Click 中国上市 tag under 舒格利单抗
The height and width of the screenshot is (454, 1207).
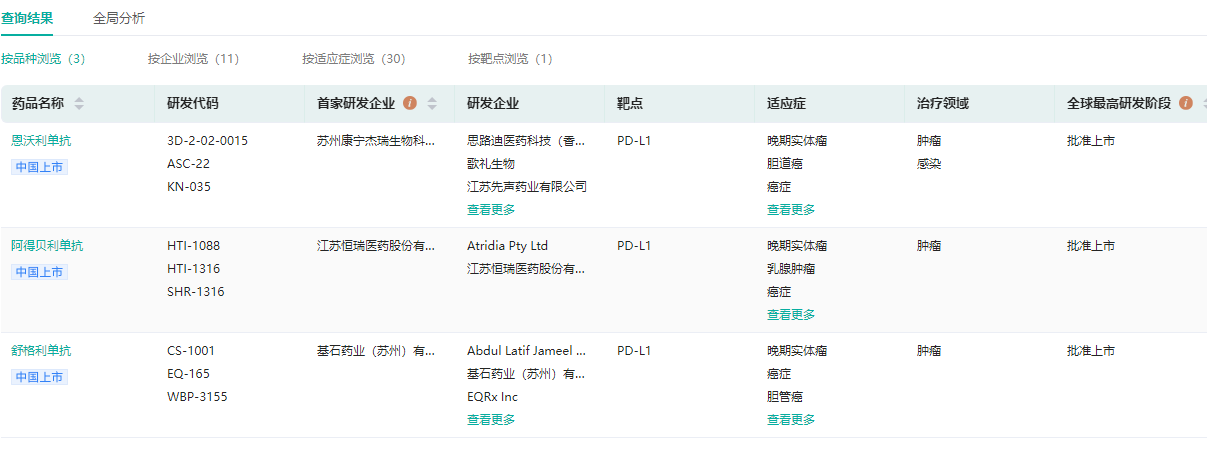[40, 377]
